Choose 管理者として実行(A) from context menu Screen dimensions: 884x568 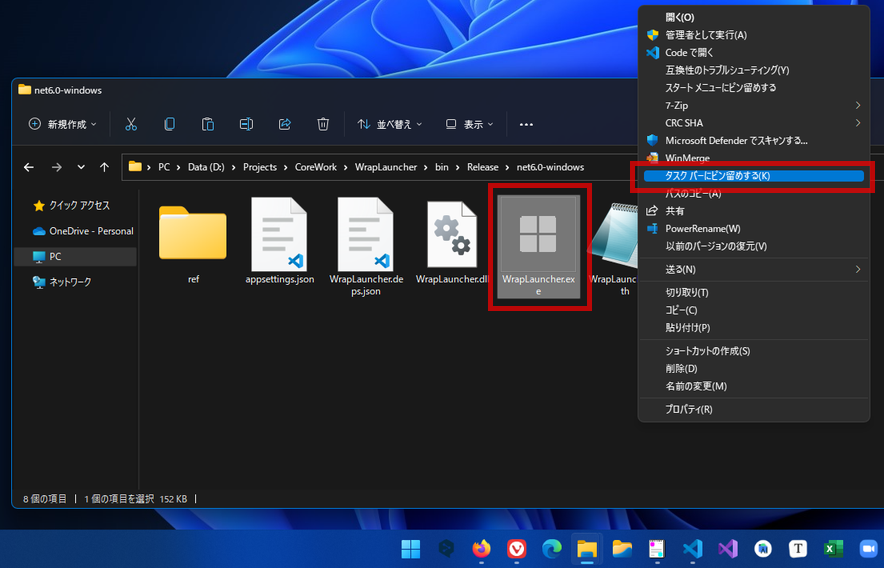coord(706,35)
